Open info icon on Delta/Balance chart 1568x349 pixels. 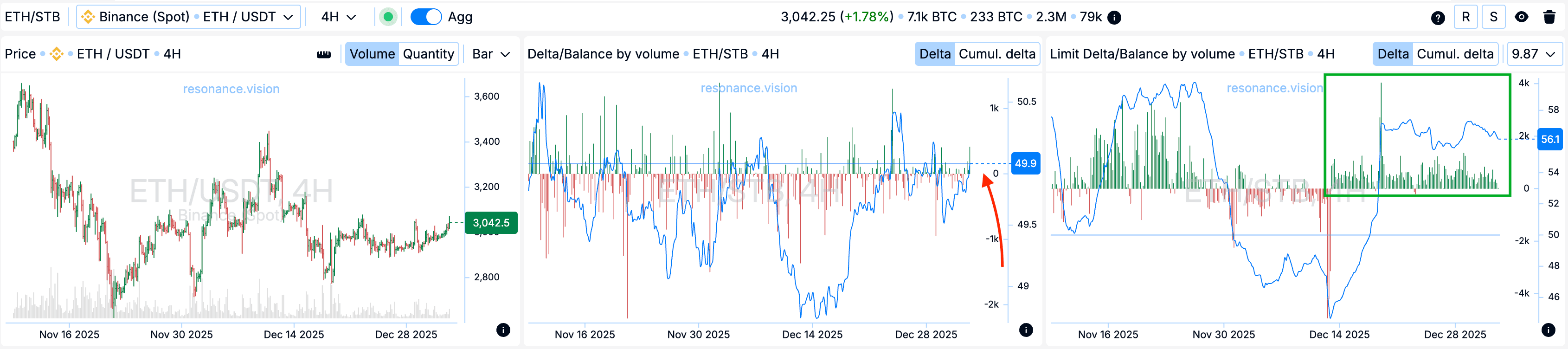coord(1026,330)
